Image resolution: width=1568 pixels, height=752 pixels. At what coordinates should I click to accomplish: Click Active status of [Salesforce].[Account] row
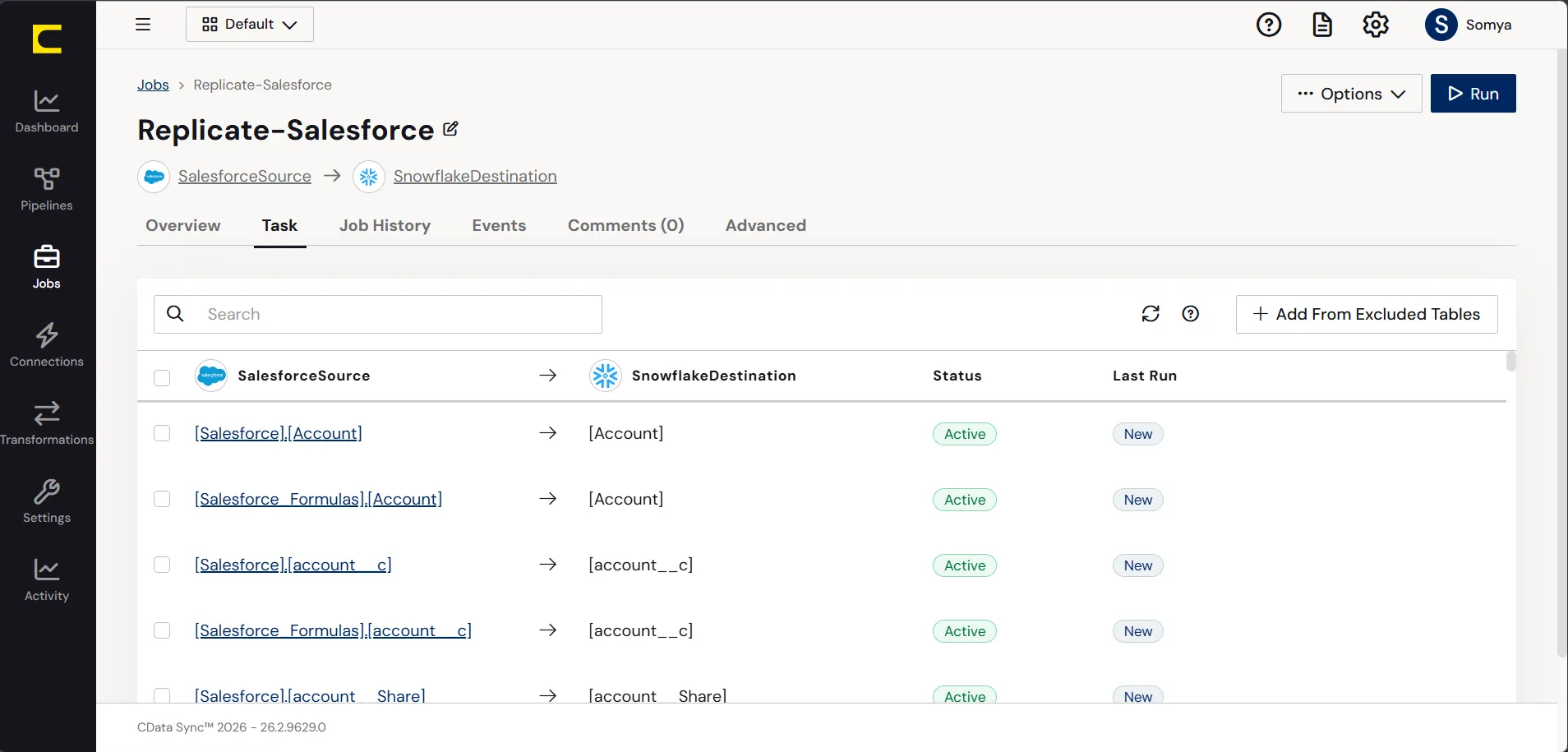coord(965,434)
